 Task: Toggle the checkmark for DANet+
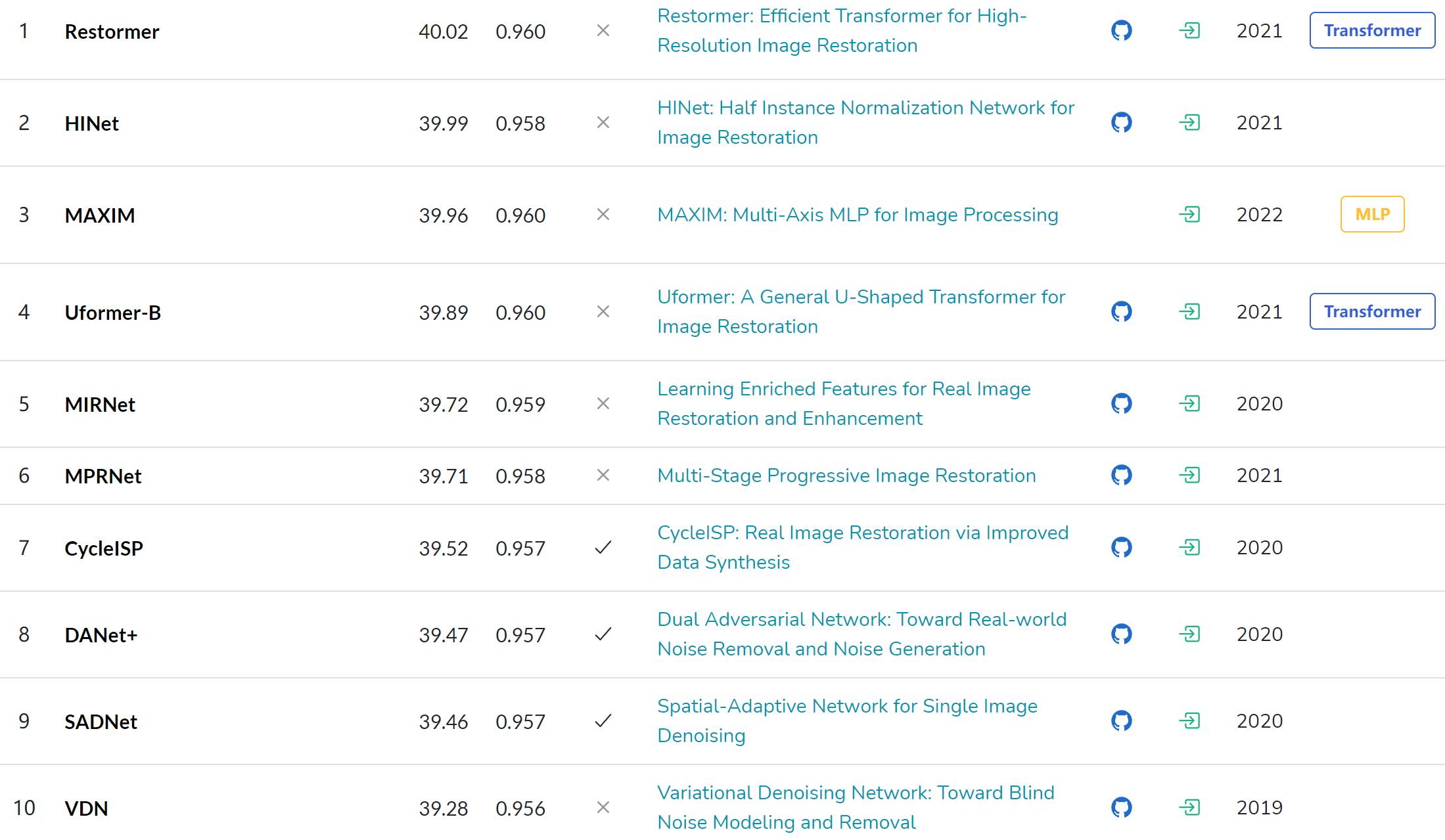[603, 634]
